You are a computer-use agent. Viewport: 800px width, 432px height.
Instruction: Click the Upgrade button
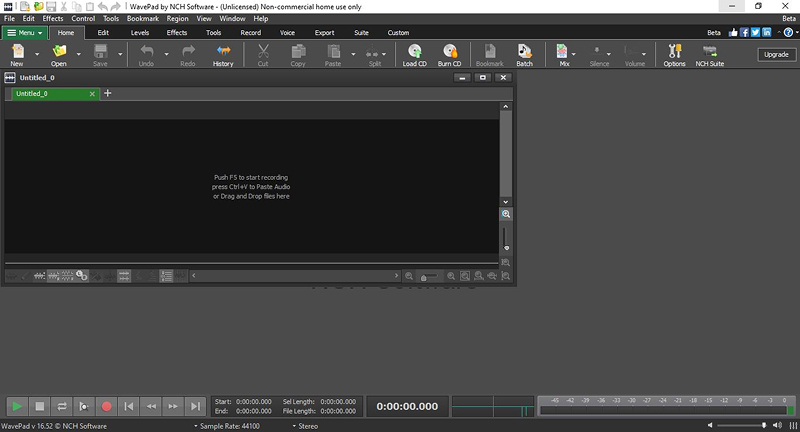pyautogui.click(x=776, y=55)
